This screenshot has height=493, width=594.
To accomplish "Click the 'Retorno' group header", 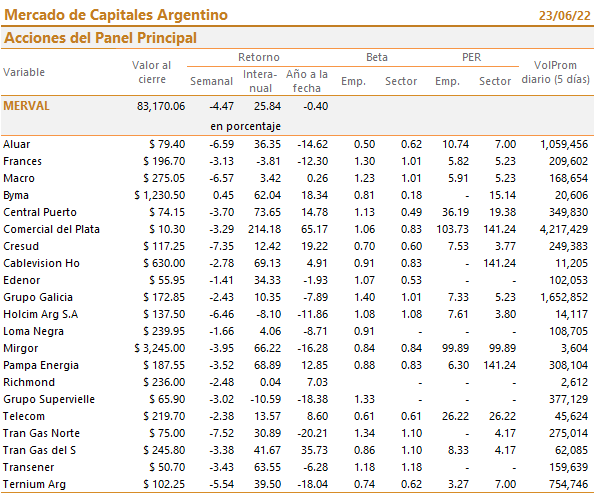I will [x=259, y=57].
